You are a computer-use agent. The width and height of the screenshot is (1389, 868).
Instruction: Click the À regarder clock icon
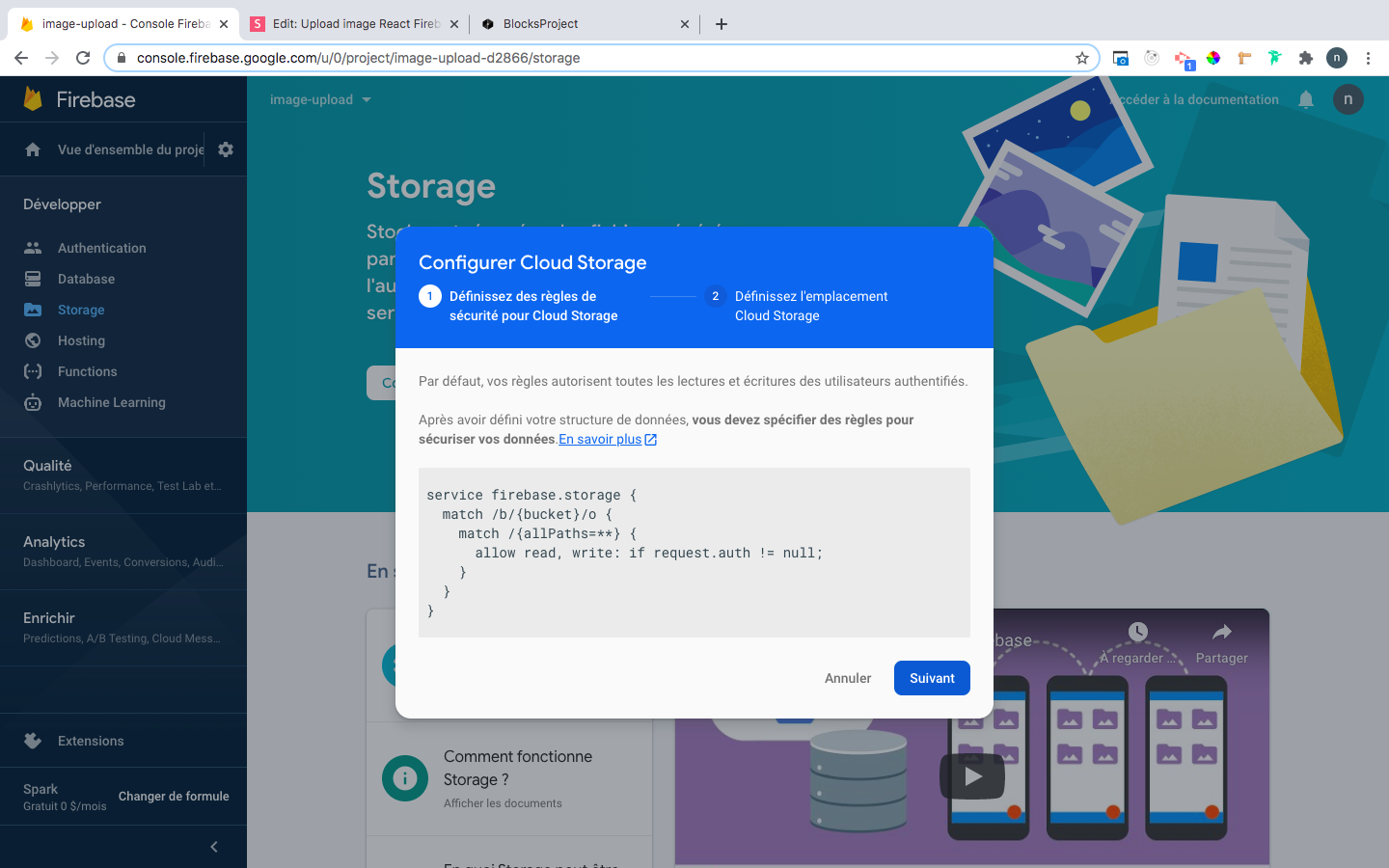(1138, 632)
